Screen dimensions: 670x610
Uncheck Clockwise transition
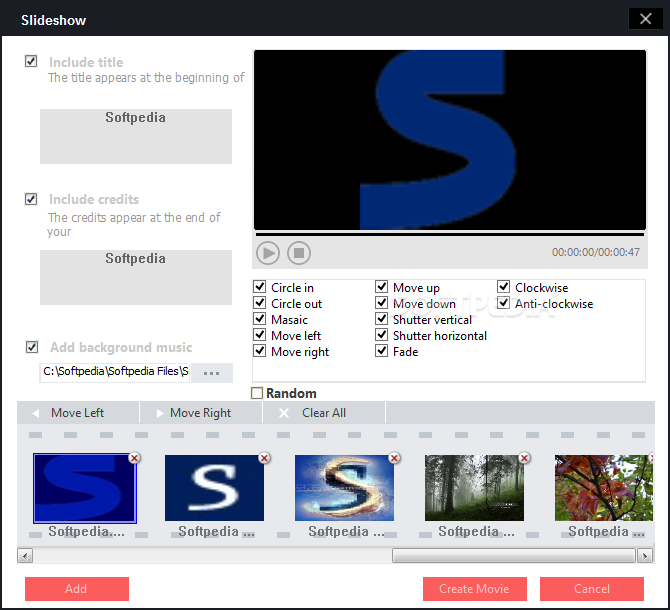click(503, 287)
